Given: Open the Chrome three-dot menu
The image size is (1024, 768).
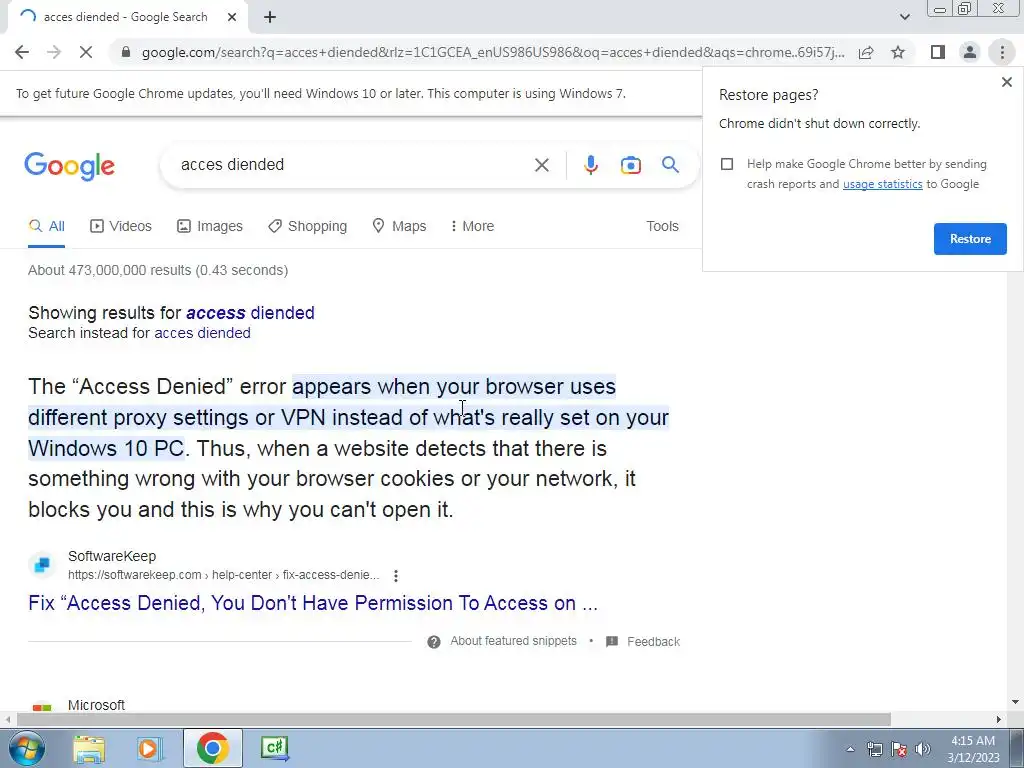Looking at the screenshot, I should (1002, 52).
